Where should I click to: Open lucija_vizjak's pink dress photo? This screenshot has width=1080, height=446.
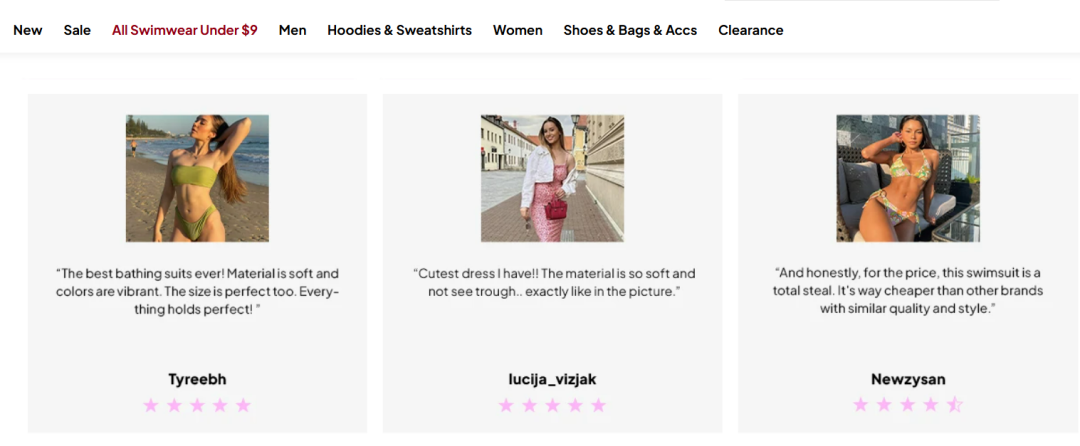coord(552,178)
